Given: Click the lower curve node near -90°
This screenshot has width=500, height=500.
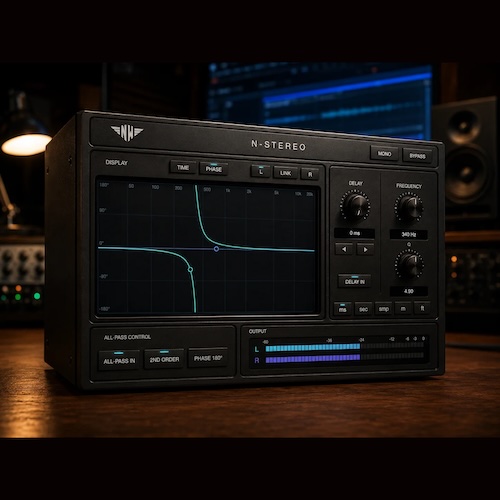Looking at the screenshot, I should tap(190, 269).
